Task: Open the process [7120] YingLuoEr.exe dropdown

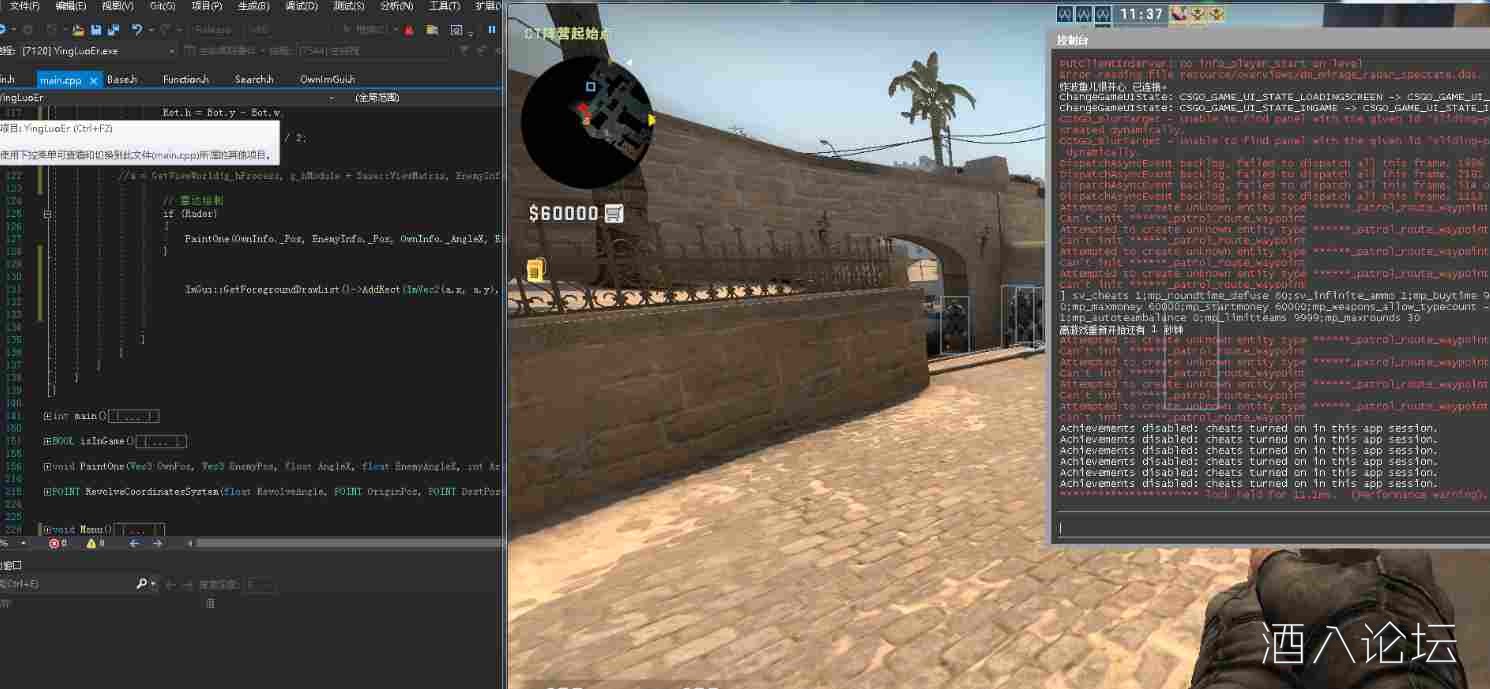Action: point(98,50)
